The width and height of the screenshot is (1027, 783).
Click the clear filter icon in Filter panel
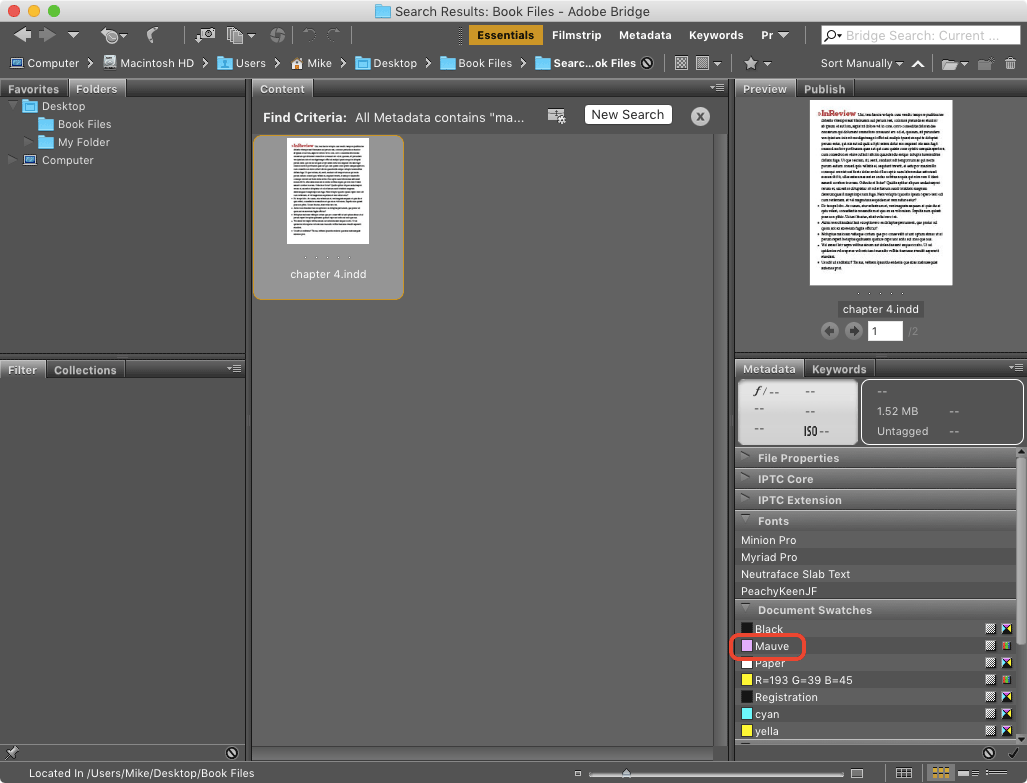tap(232, 753)
